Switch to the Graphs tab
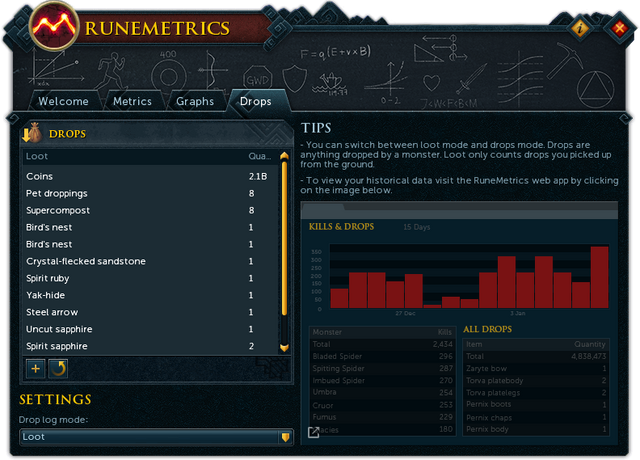 (x=195, y=101)
